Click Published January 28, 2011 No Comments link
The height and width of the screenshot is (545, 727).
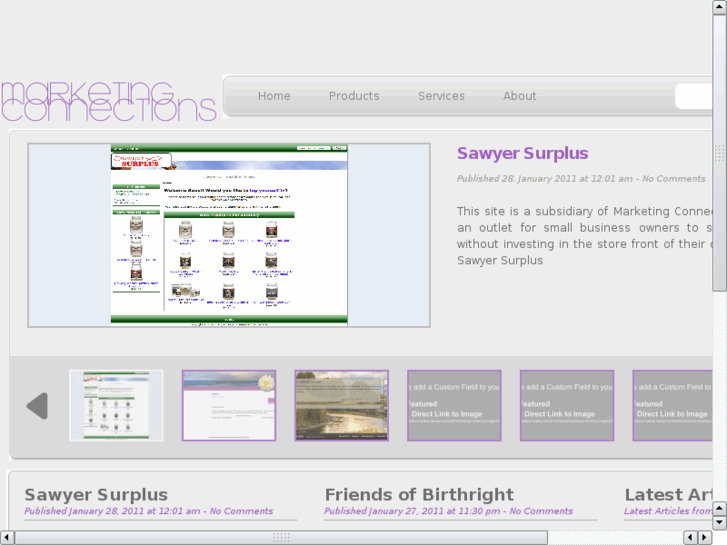pyautogui.click(x=148, y=511)
